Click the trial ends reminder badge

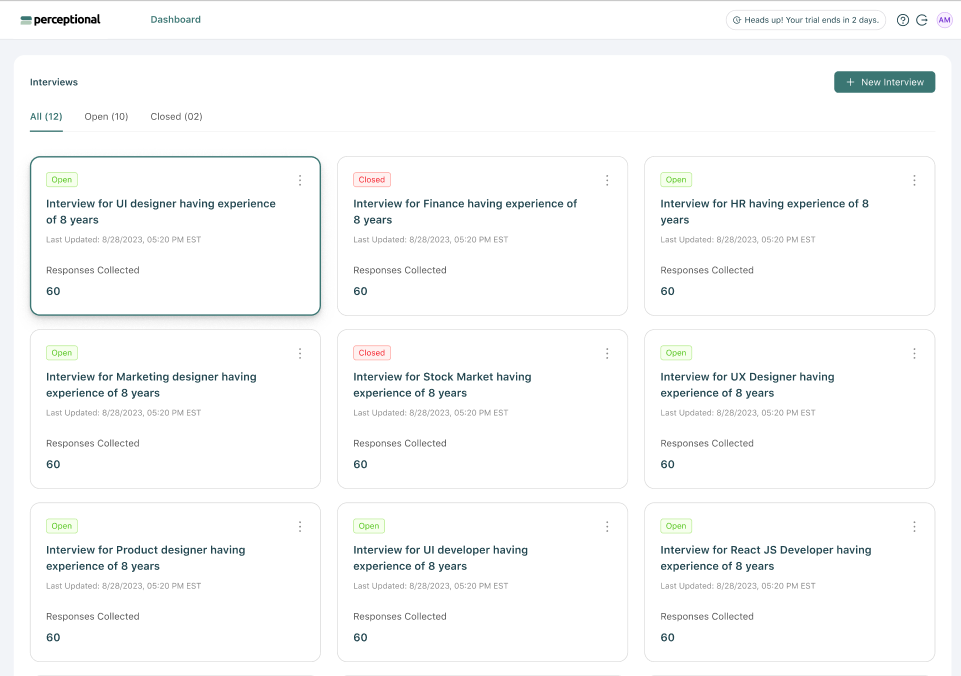[x=805, y=19]
